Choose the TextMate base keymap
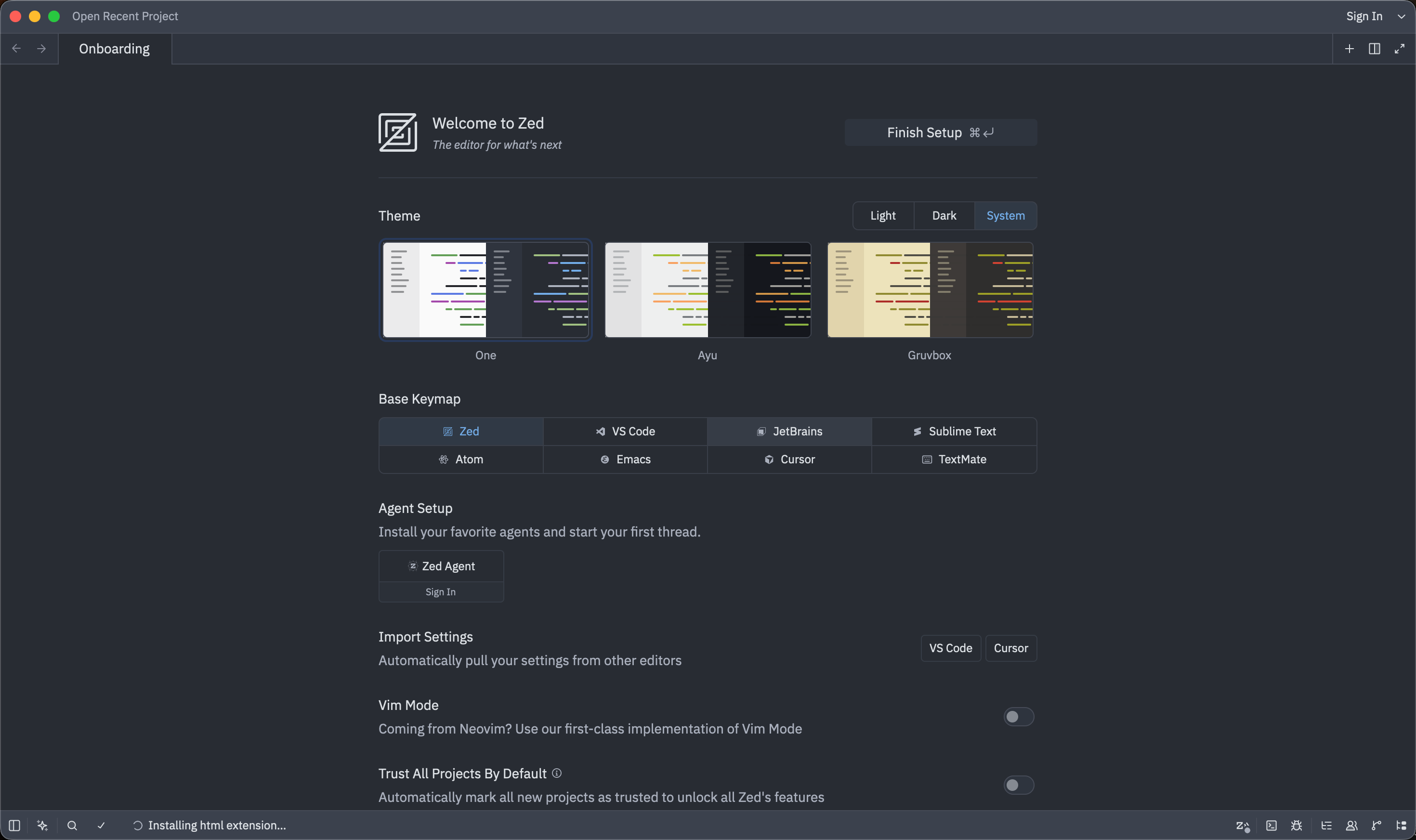1416x840 pixels. click(954, 459)
